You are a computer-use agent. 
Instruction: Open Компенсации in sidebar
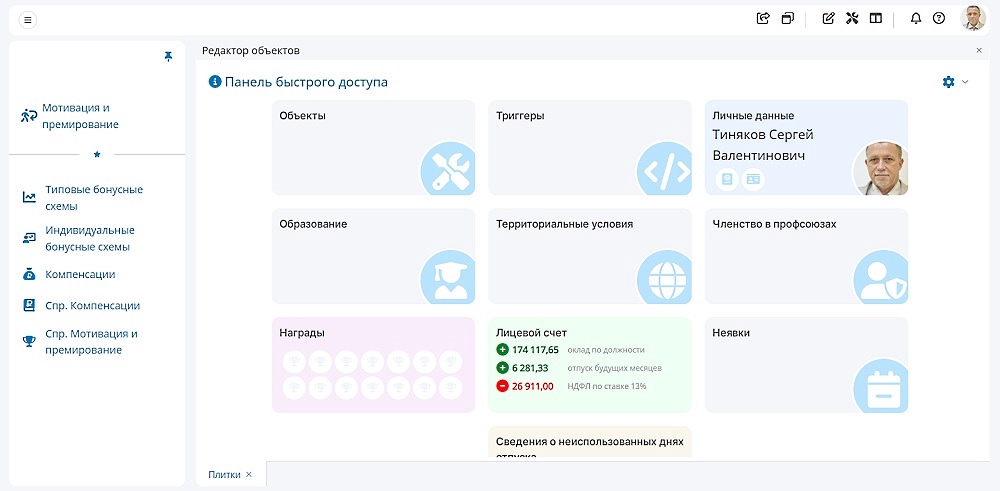click(x=80, y=274)
